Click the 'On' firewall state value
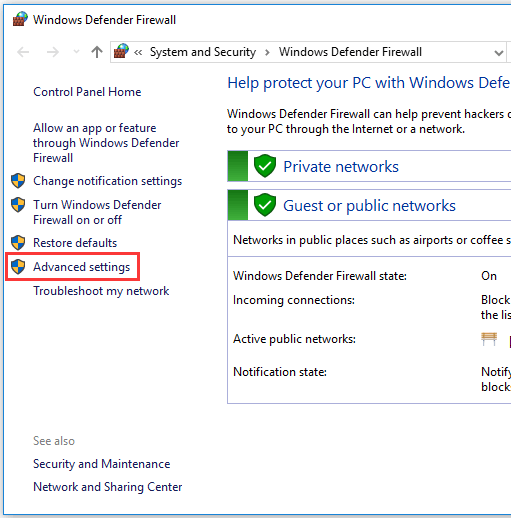This screenshot has width=511, height=518. pos(489,276)
